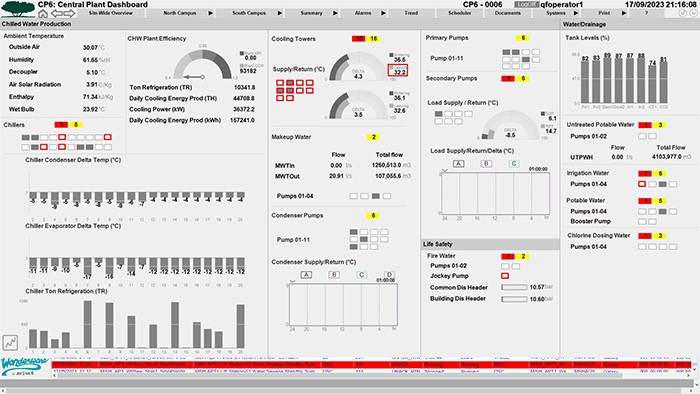Expand the Alarms menu arrow
The image size is (700, 394).
click(383, 13)
